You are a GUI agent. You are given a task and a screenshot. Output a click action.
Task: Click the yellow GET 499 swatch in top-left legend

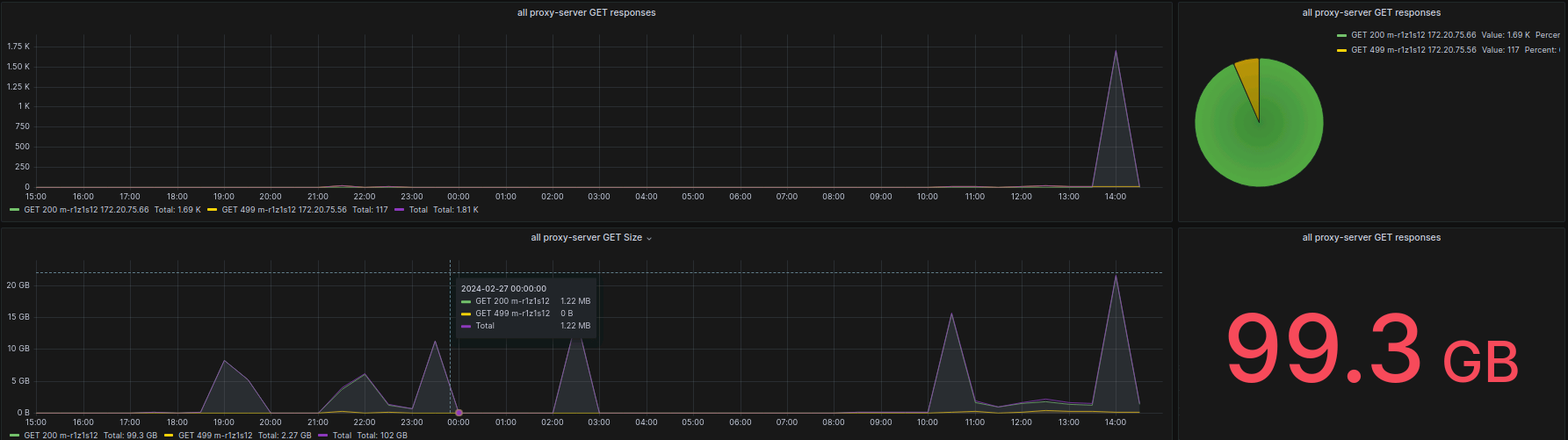[213, 210]
